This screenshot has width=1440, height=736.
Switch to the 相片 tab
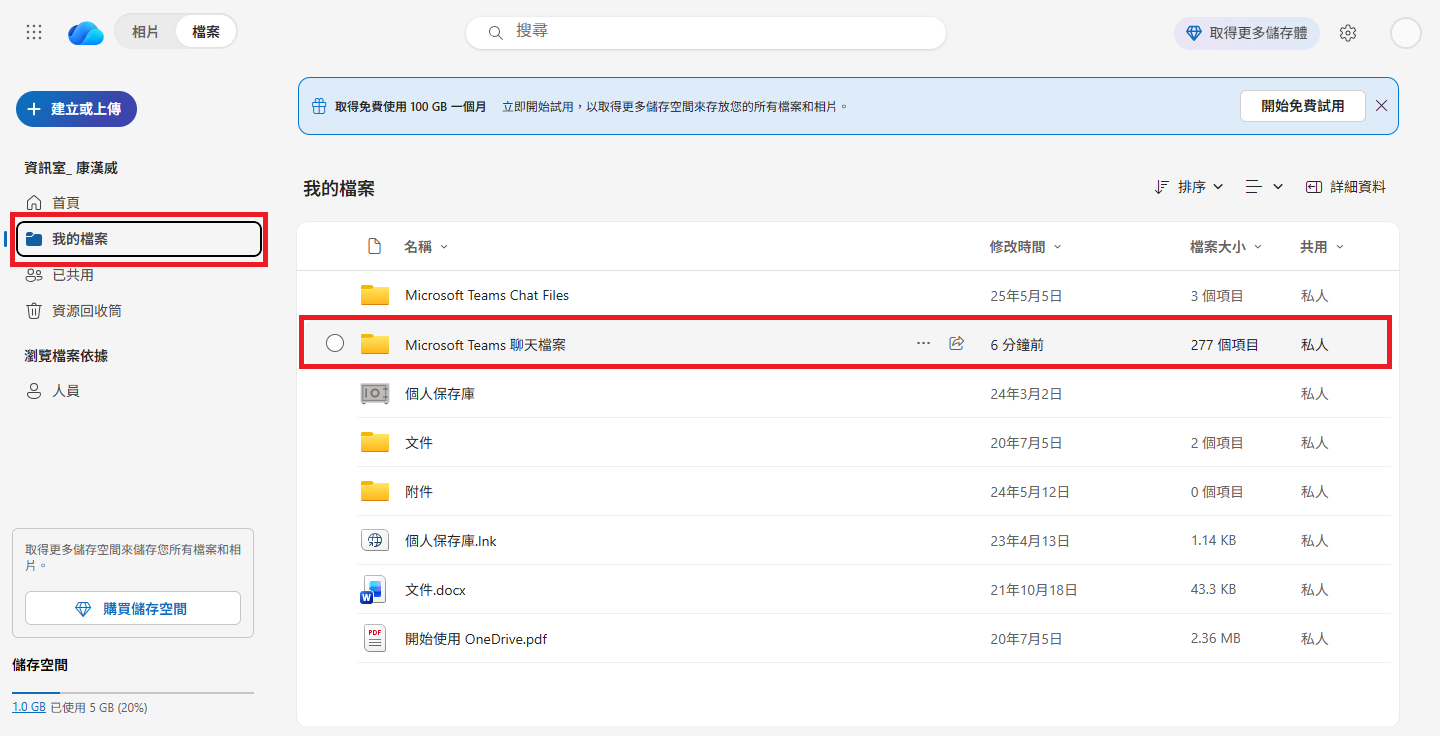[145, 32]
